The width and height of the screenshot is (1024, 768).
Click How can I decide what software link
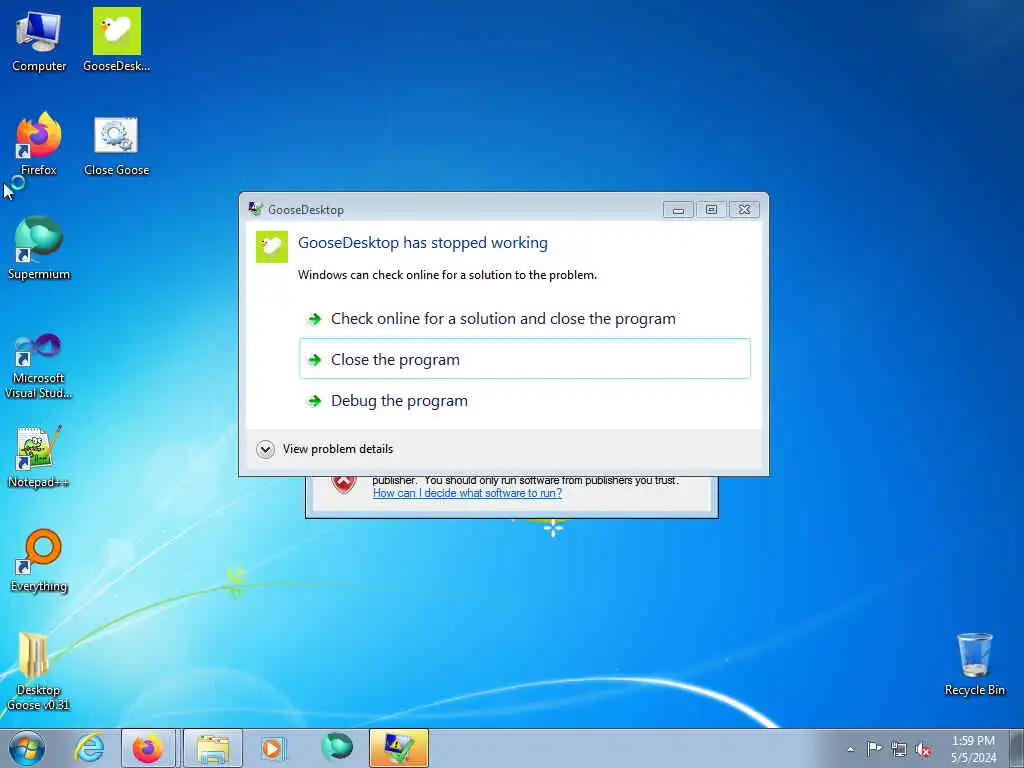pos(467,493)
